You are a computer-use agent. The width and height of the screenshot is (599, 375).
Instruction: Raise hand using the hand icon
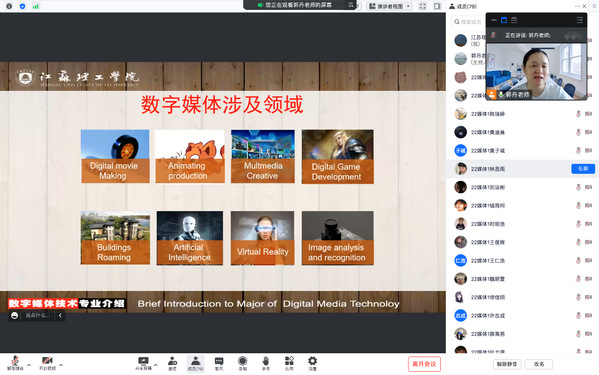(x=266, y=363)
